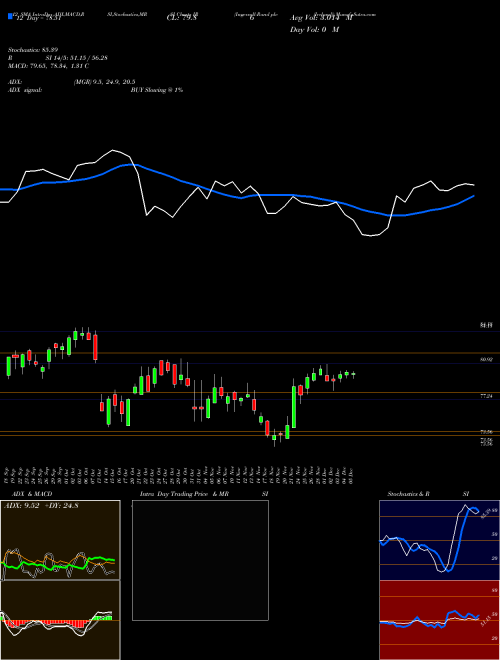This screenshot has height=660, width=500.
Task: Click the 'Avg Vol: 3.014 M' text
Action: point(321,18)
